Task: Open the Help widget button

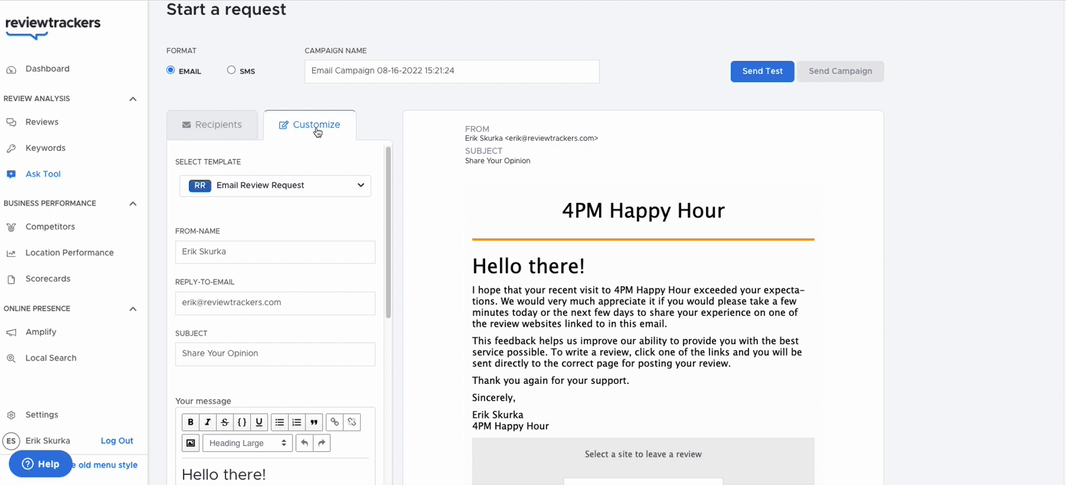Action: pos(40,464)
